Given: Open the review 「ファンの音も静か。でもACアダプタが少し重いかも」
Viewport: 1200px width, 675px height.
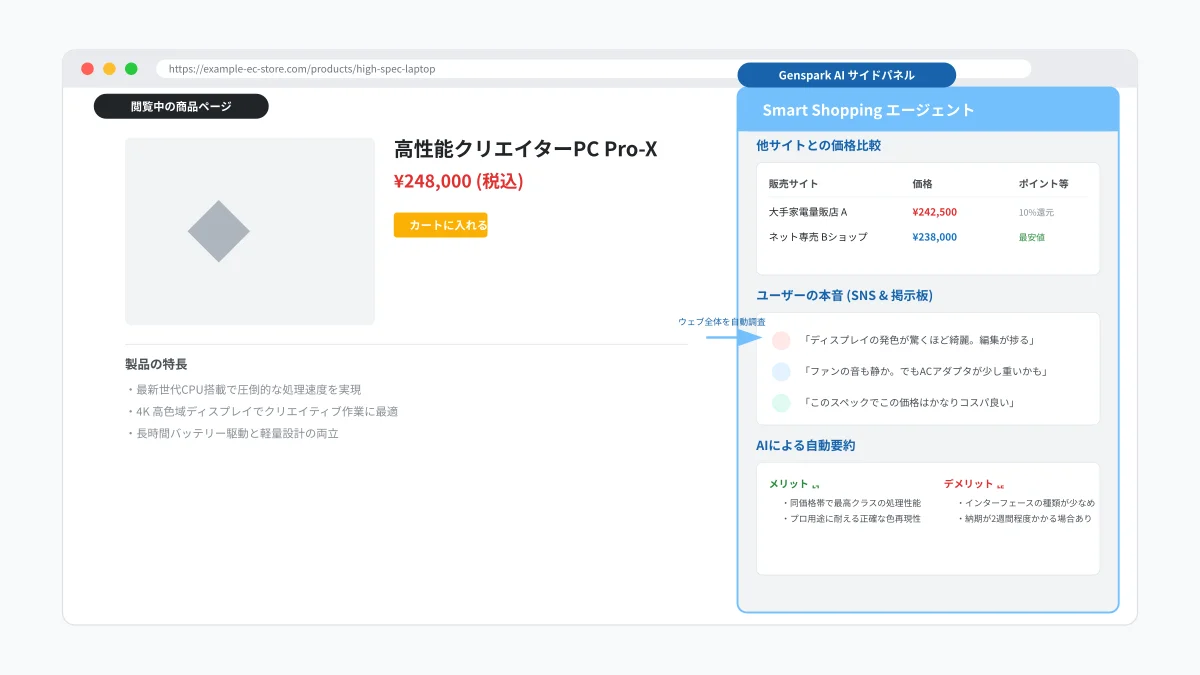Looking at the screenshot, I should [x=925, y=372].
